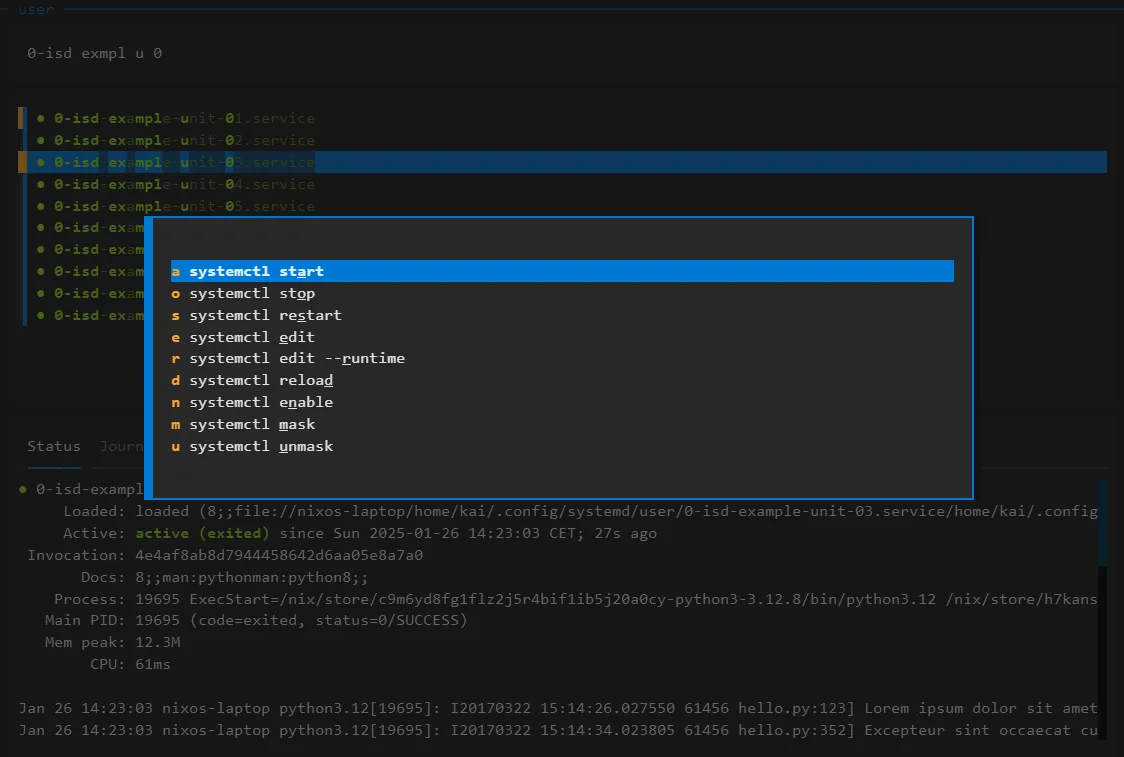Click the CPU value 61ms
The height and width of the screenshot is (757, 1124).
(x=153, y=665)
